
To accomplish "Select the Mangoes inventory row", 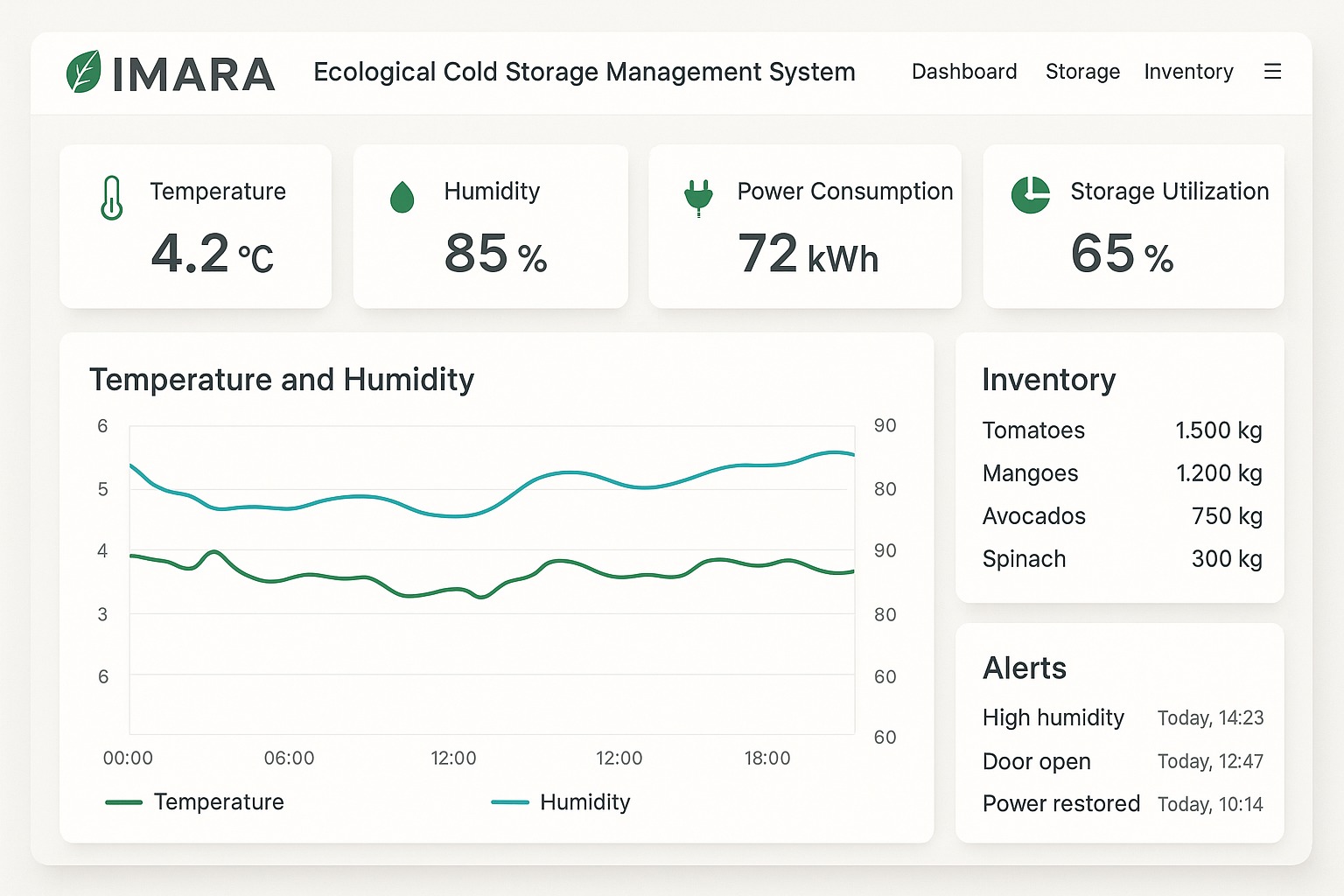I will 1122,473.
